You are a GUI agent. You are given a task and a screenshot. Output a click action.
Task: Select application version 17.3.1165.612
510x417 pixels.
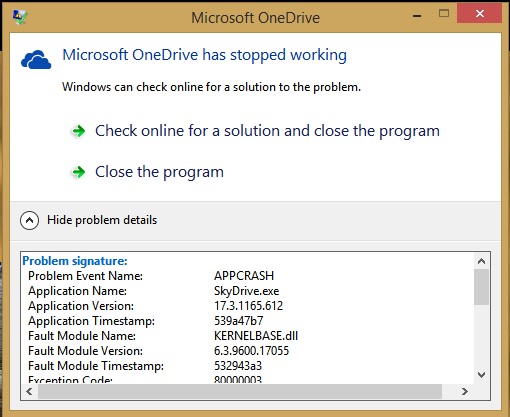tap(248, 306)
